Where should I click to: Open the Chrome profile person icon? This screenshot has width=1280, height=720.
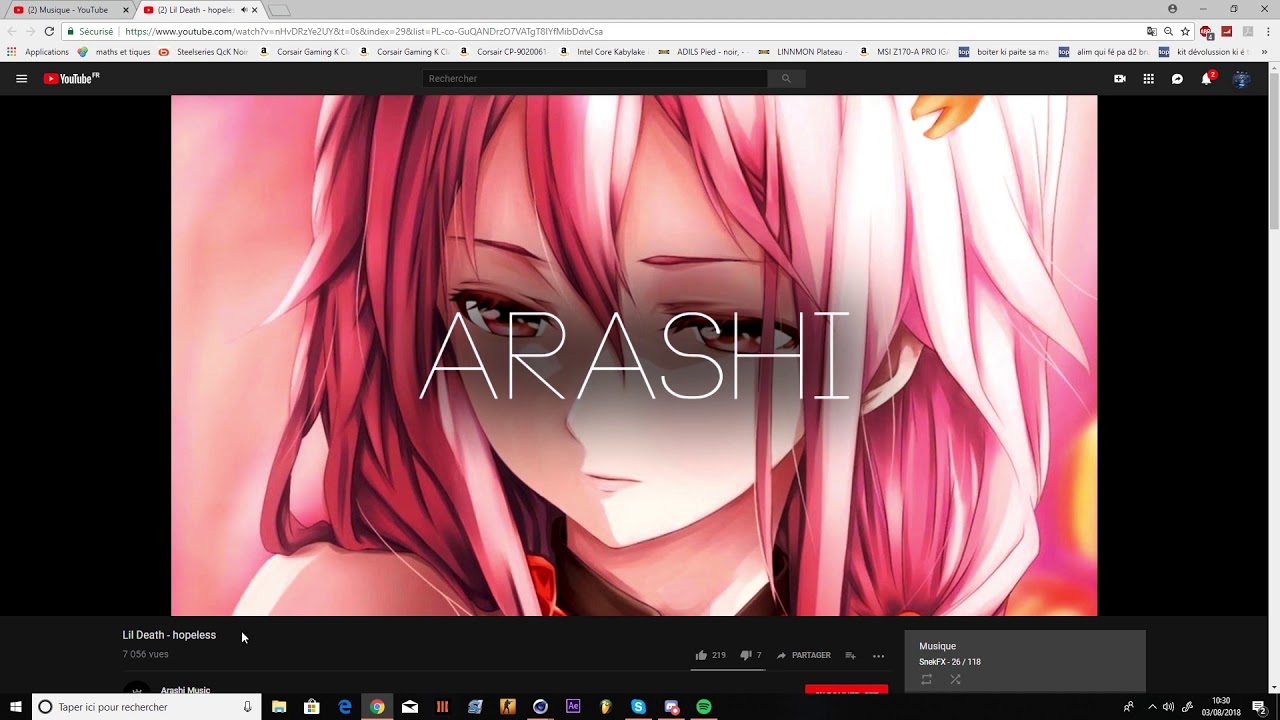(1173, 9)
